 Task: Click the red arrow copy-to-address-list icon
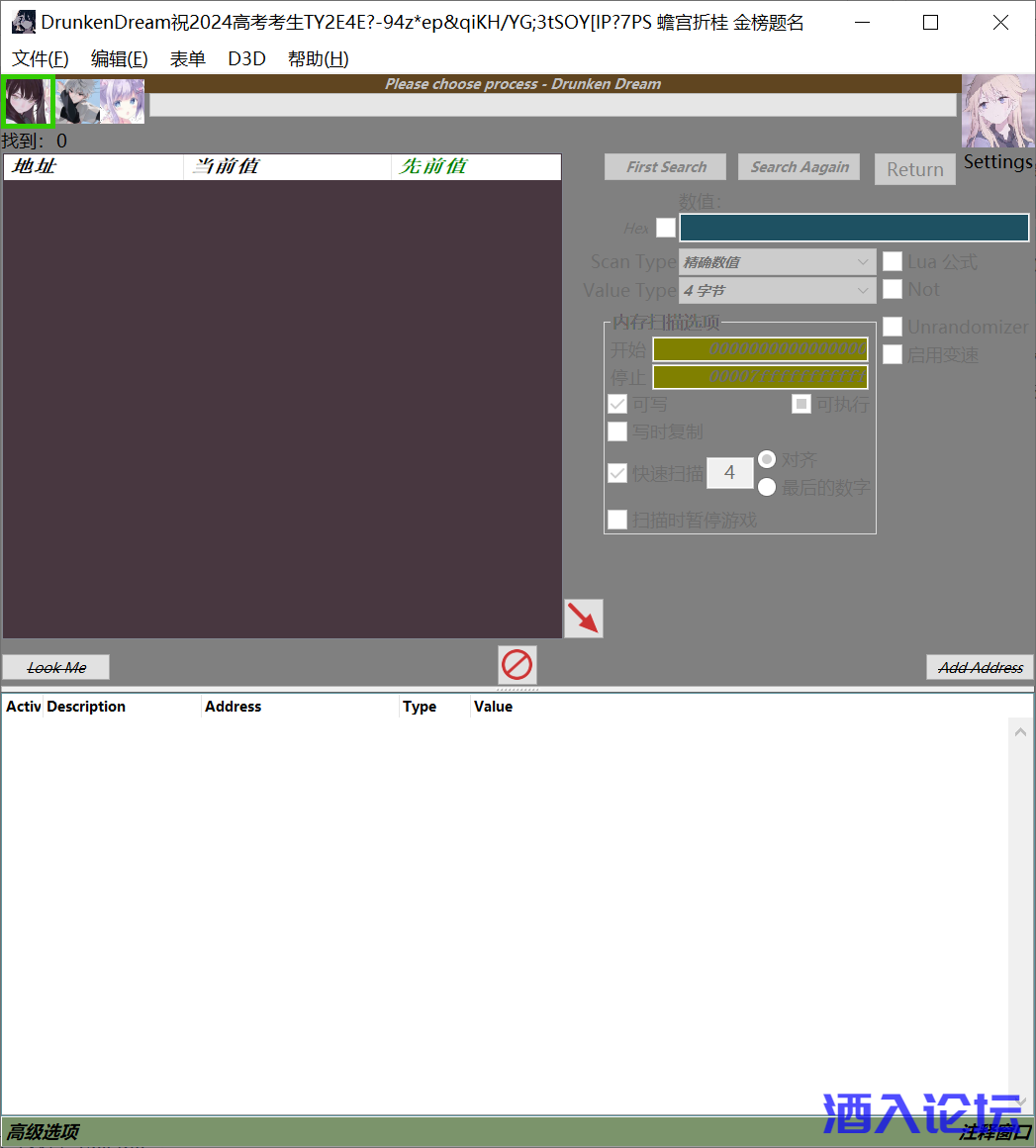click(583, 619)
